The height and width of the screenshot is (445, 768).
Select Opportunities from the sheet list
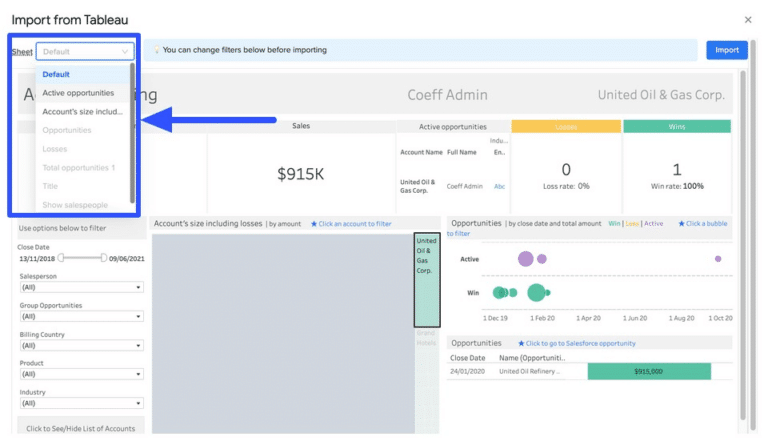pos(82,130)
